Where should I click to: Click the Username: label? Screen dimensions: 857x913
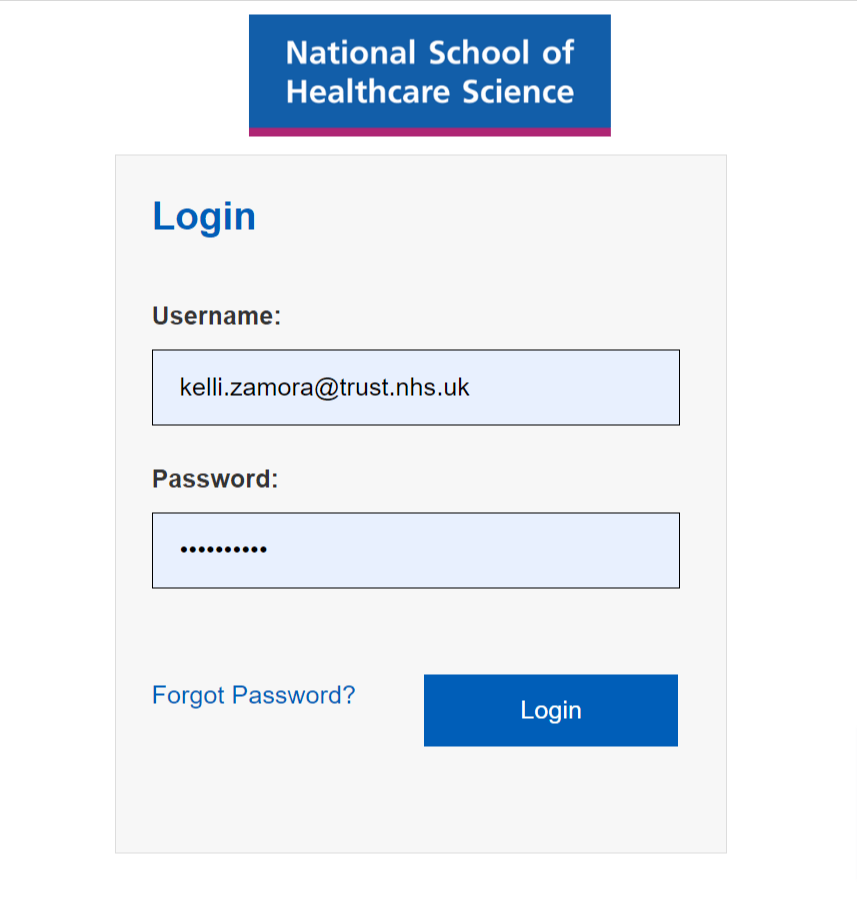[217, 316]
